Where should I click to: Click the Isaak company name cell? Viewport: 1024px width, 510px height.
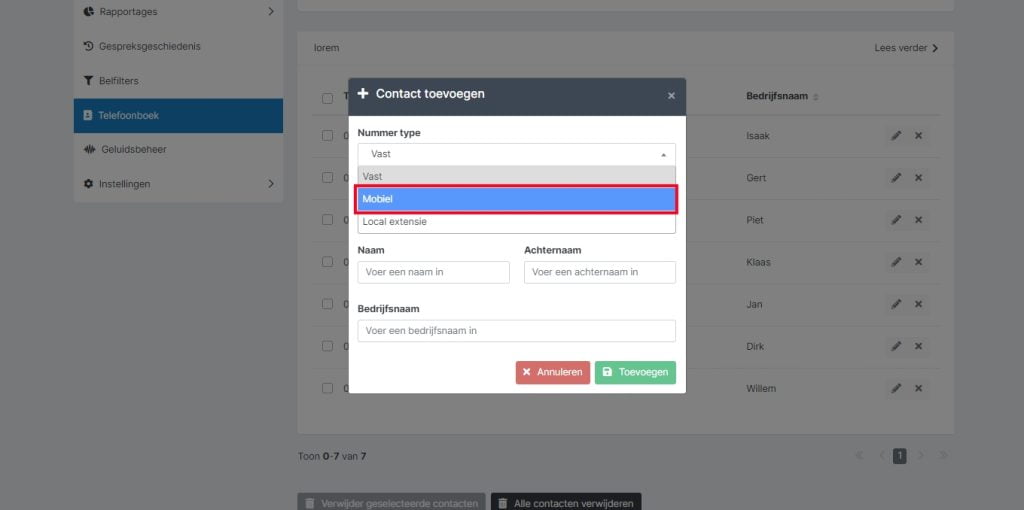758,136
